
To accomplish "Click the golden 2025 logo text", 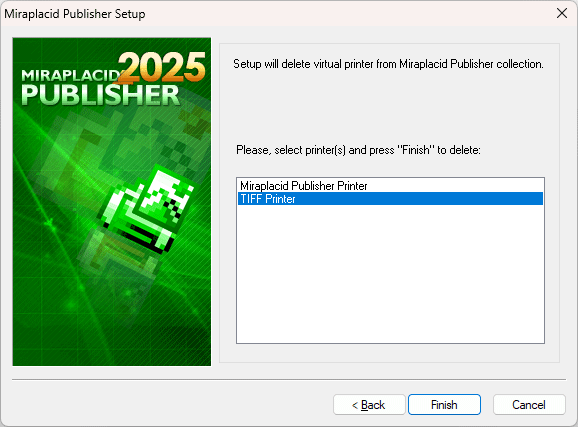I will [x=162, y=67].
